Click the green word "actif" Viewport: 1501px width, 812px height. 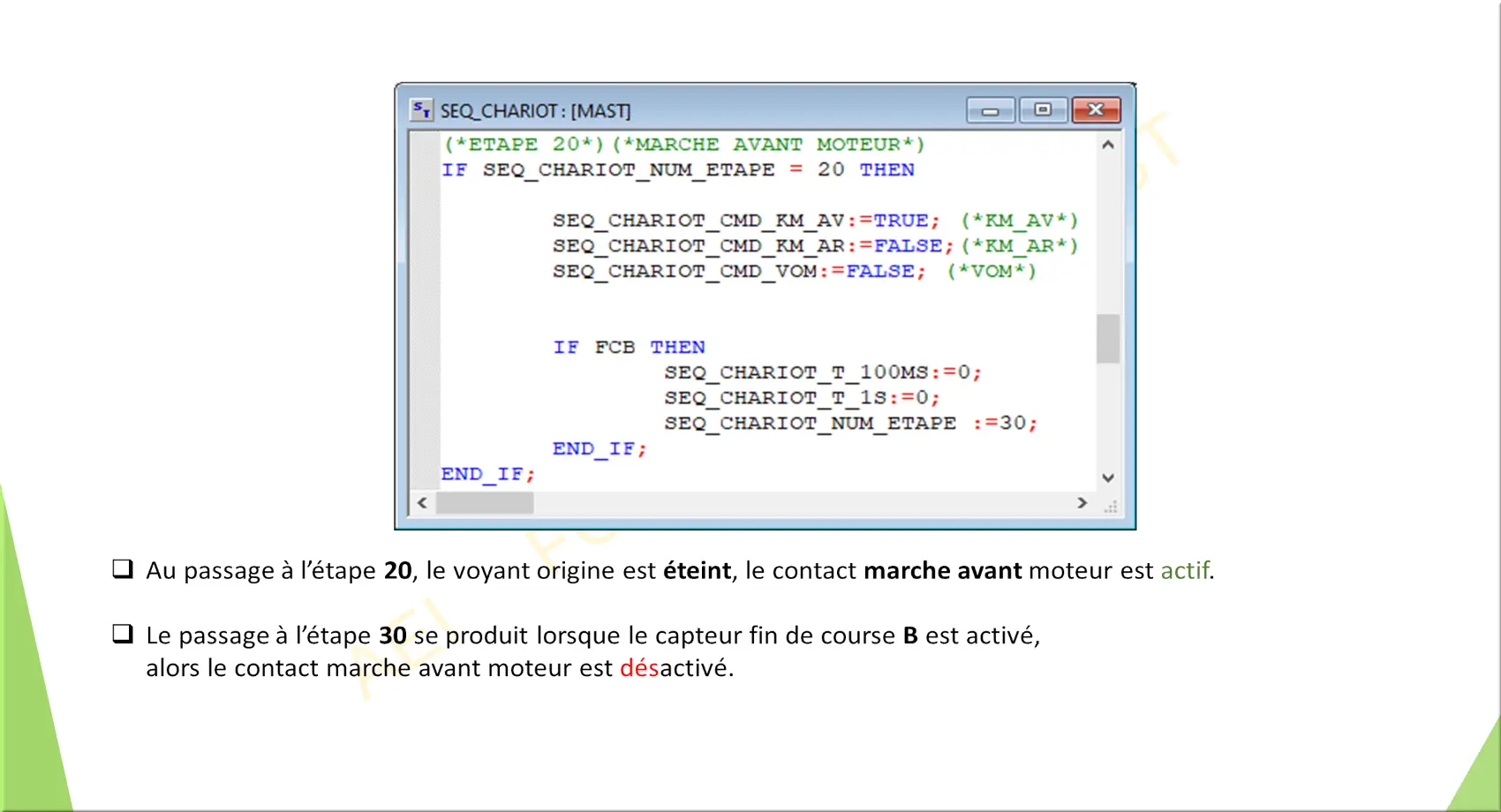click(1184, 571)
